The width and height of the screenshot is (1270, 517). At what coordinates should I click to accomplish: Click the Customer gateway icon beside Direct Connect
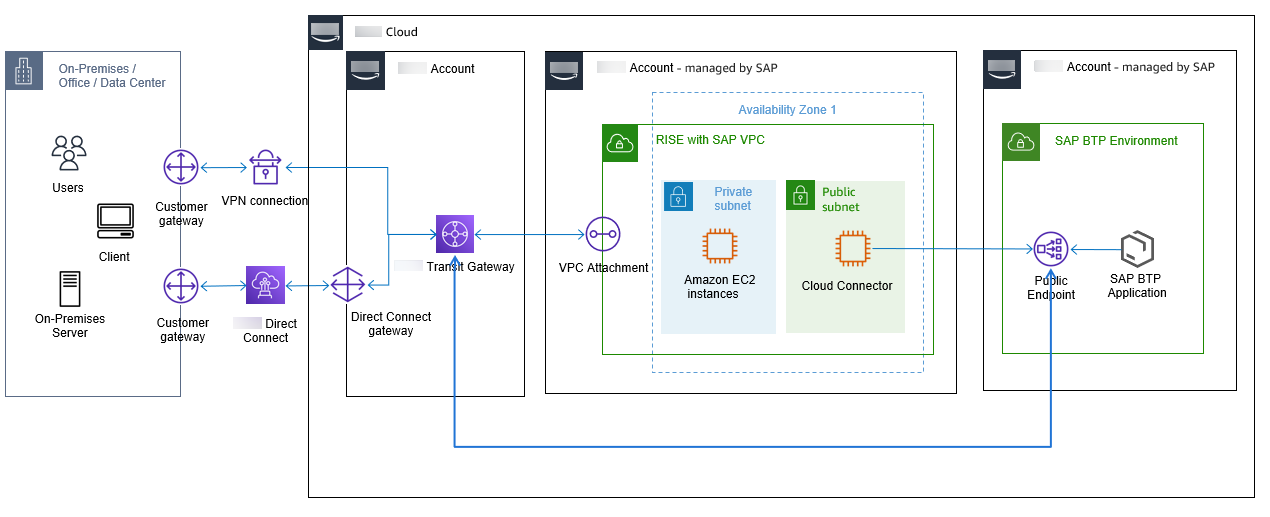[181, 286]
